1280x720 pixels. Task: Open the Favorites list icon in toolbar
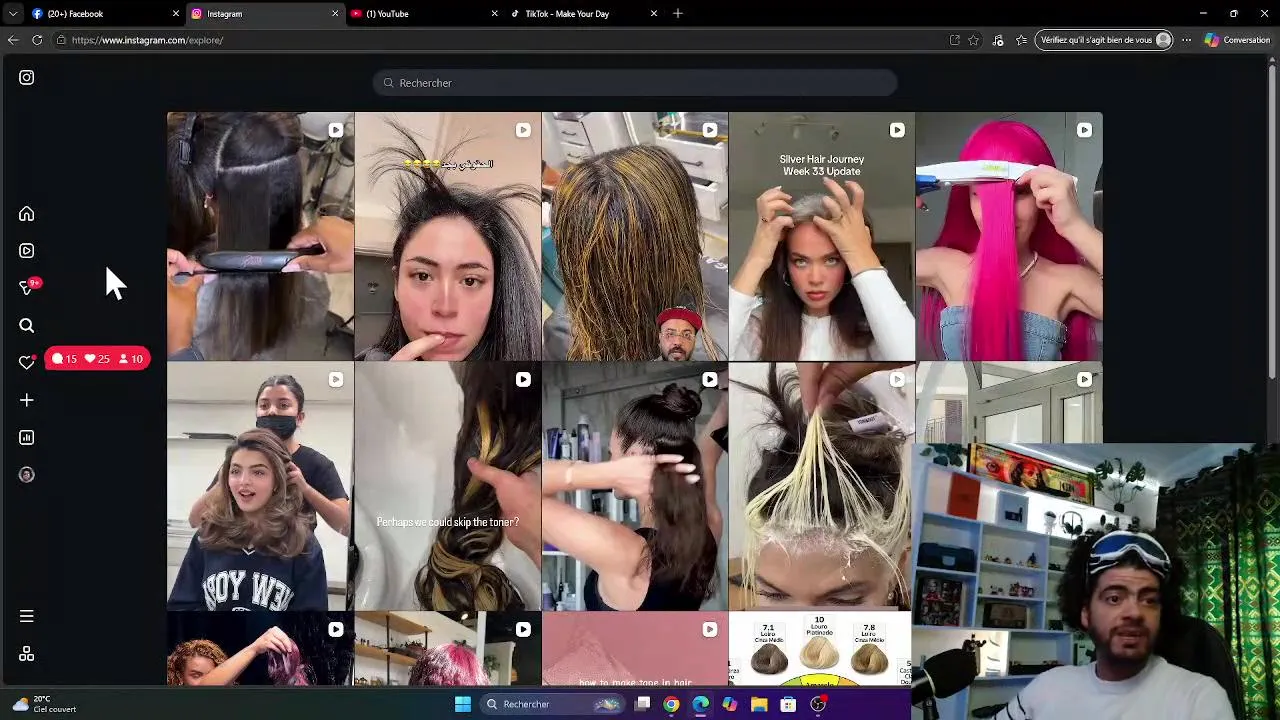click(x=1021, y=40)
